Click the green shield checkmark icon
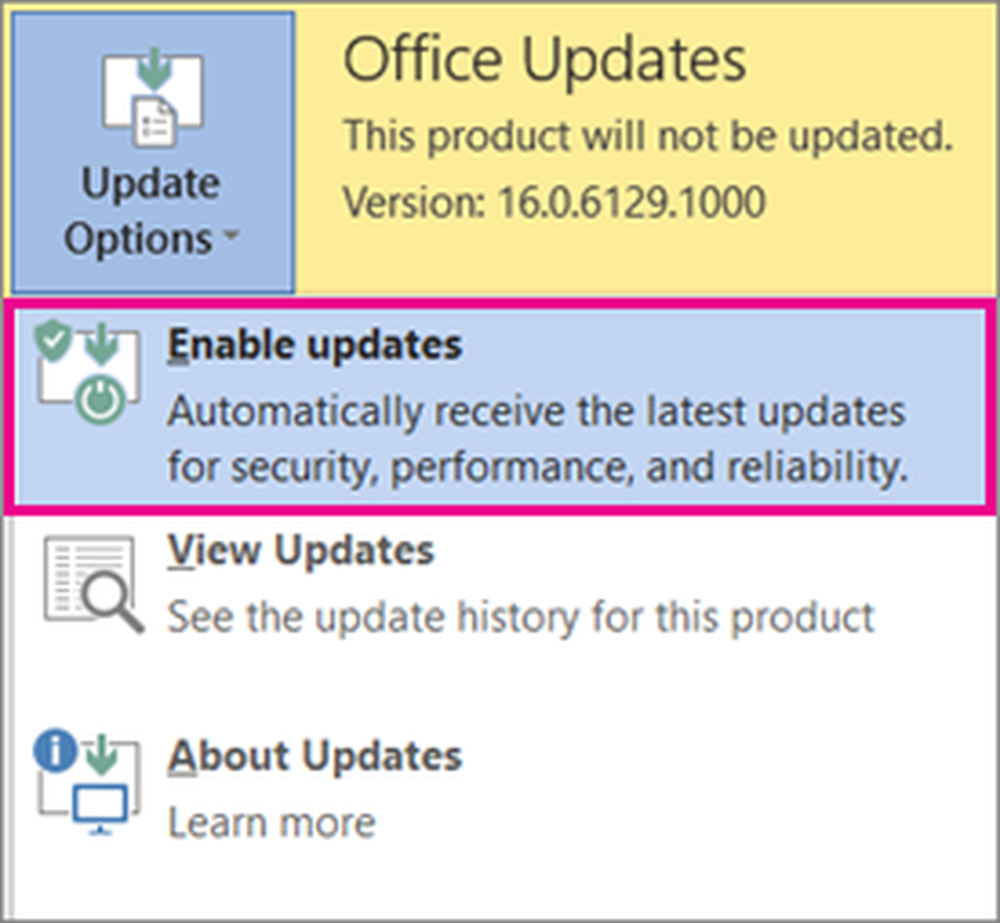This screenshot has width=1000, height=923. pyautogui.click(x=53, y=341)
